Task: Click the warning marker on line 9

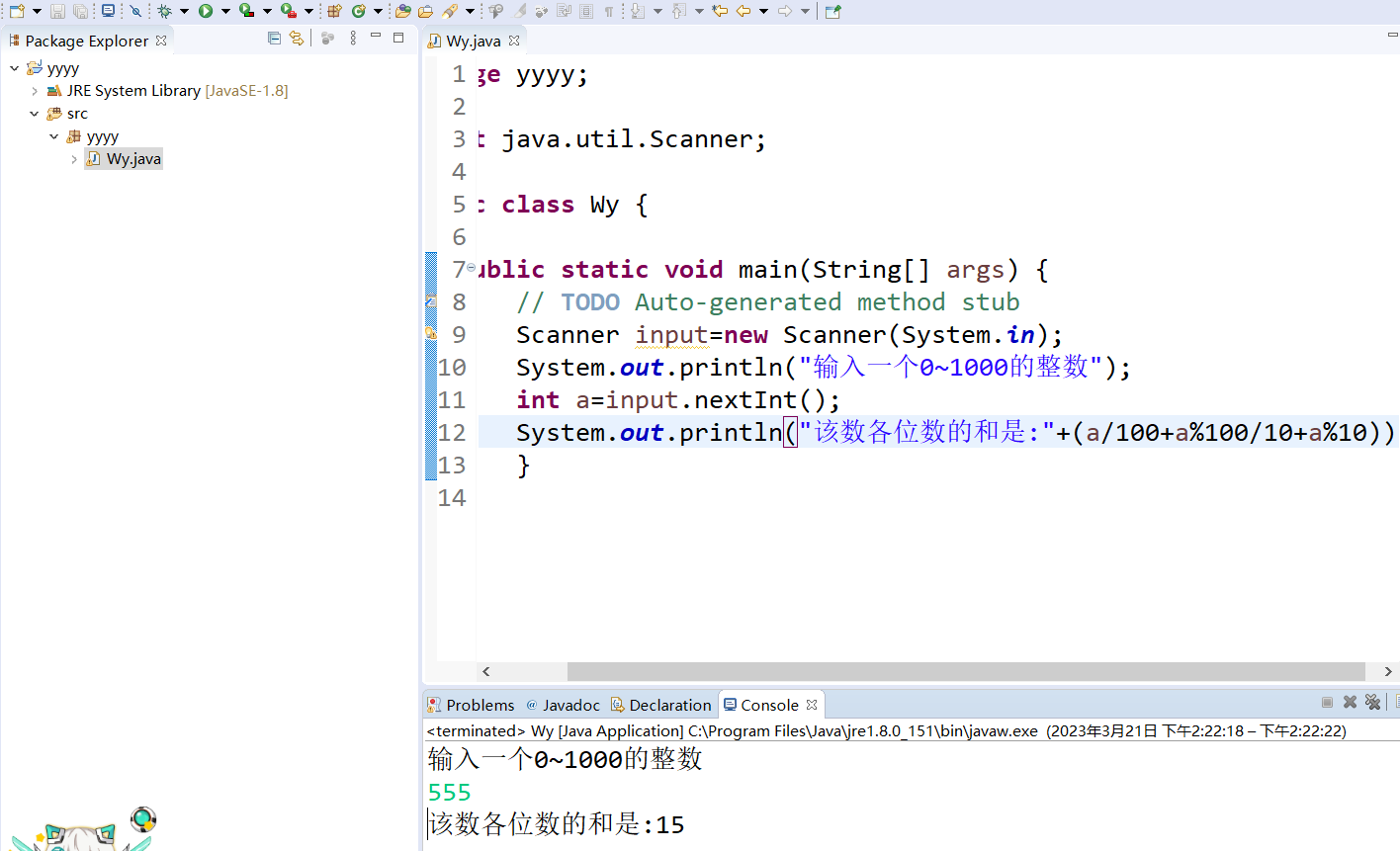Action: pyautogui.click(x=431, y=335)
